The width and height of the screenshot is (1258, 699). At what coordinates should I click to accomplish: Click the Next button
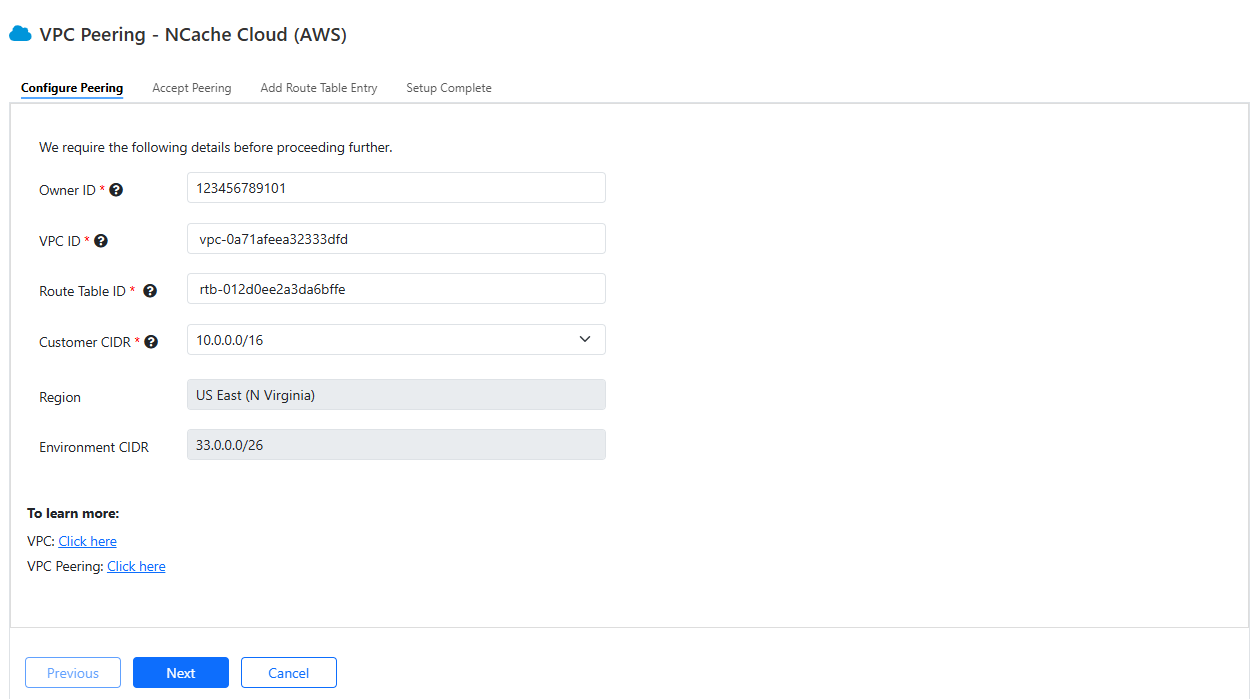tap(181, 673)
